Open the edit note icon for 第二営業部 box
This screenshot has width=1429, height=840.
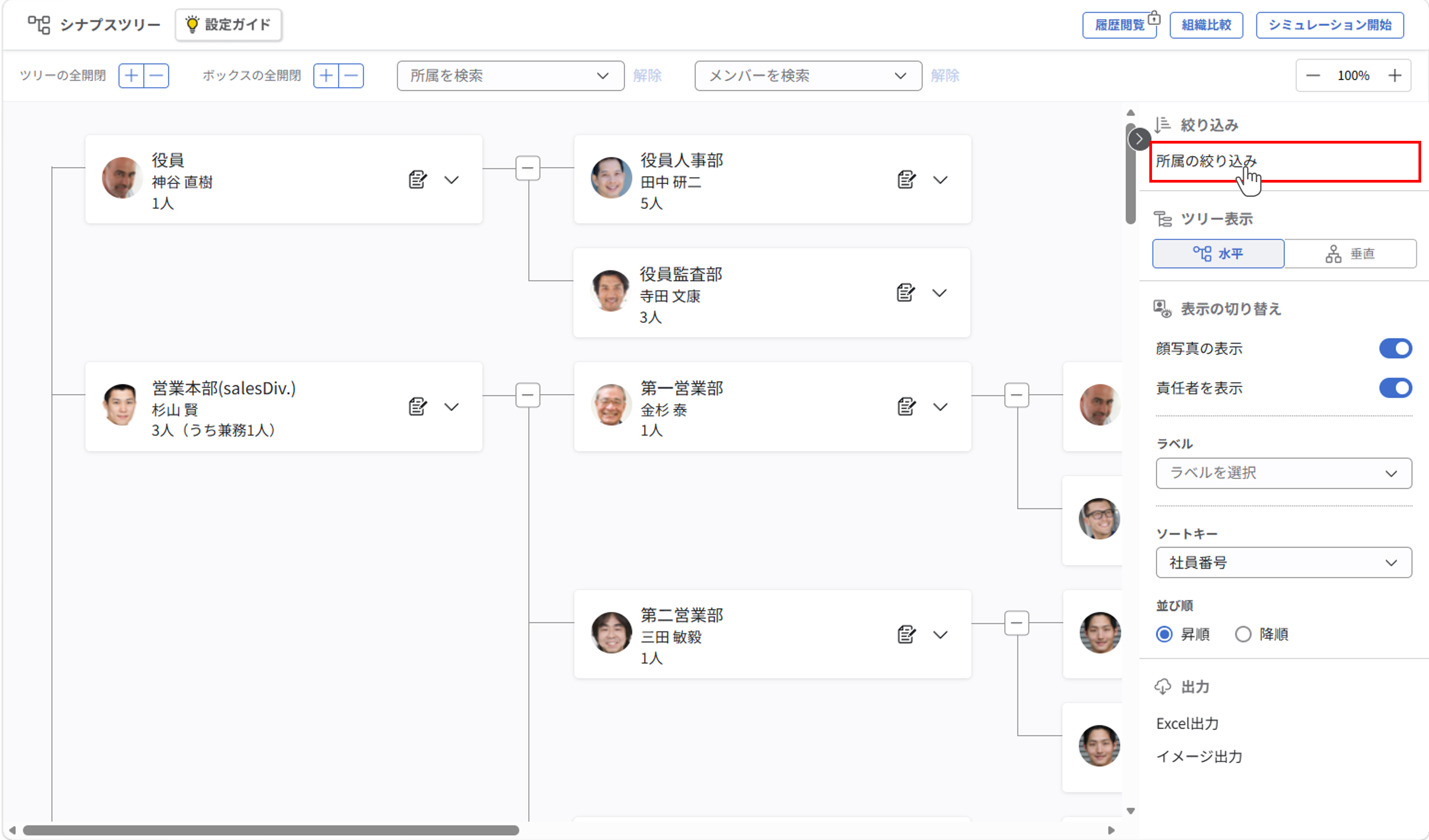pos(906,634)
